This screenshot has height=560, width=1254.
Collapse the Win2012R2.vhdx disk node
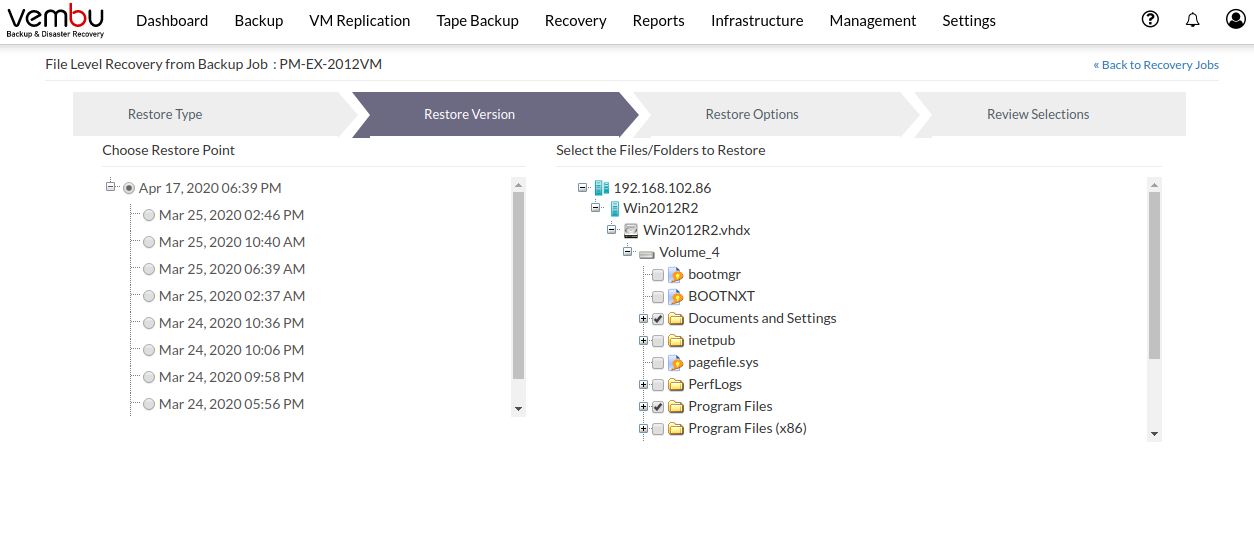(x=612, y=230)
